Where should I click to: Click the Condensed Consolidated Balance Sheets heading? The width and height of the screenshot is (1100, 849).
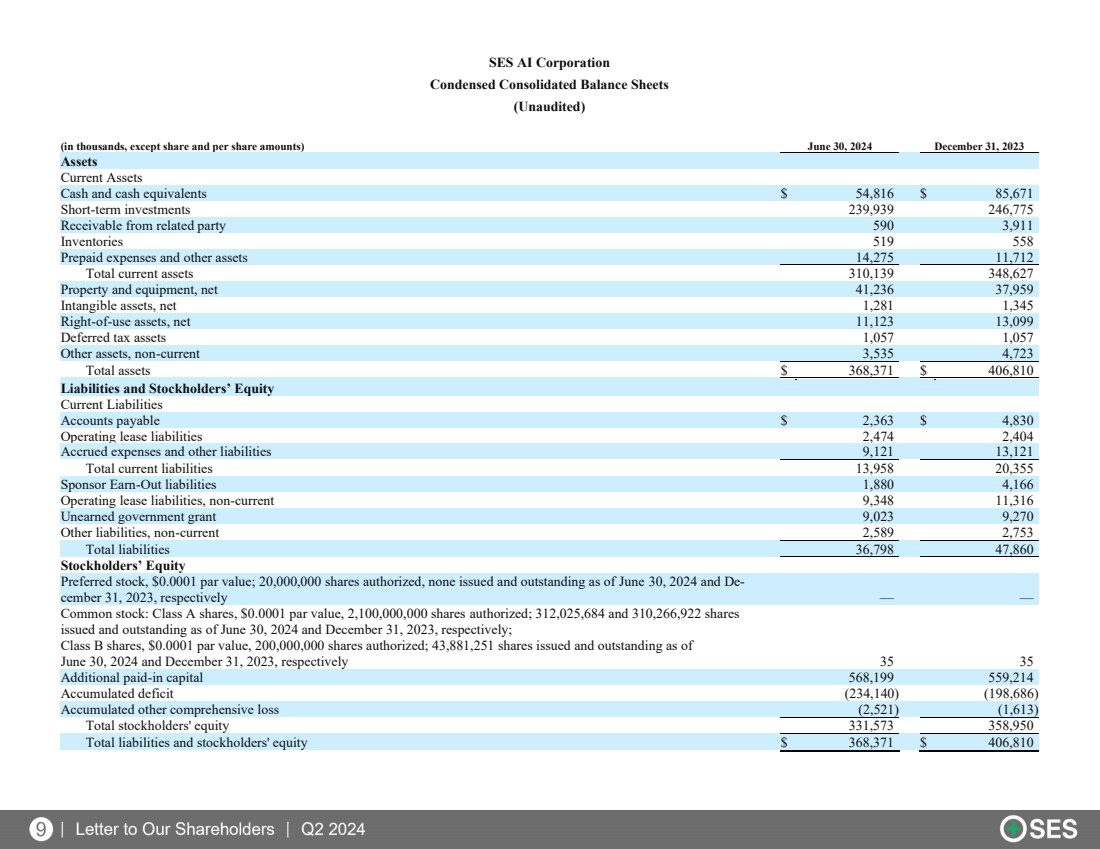pos(549,85)
